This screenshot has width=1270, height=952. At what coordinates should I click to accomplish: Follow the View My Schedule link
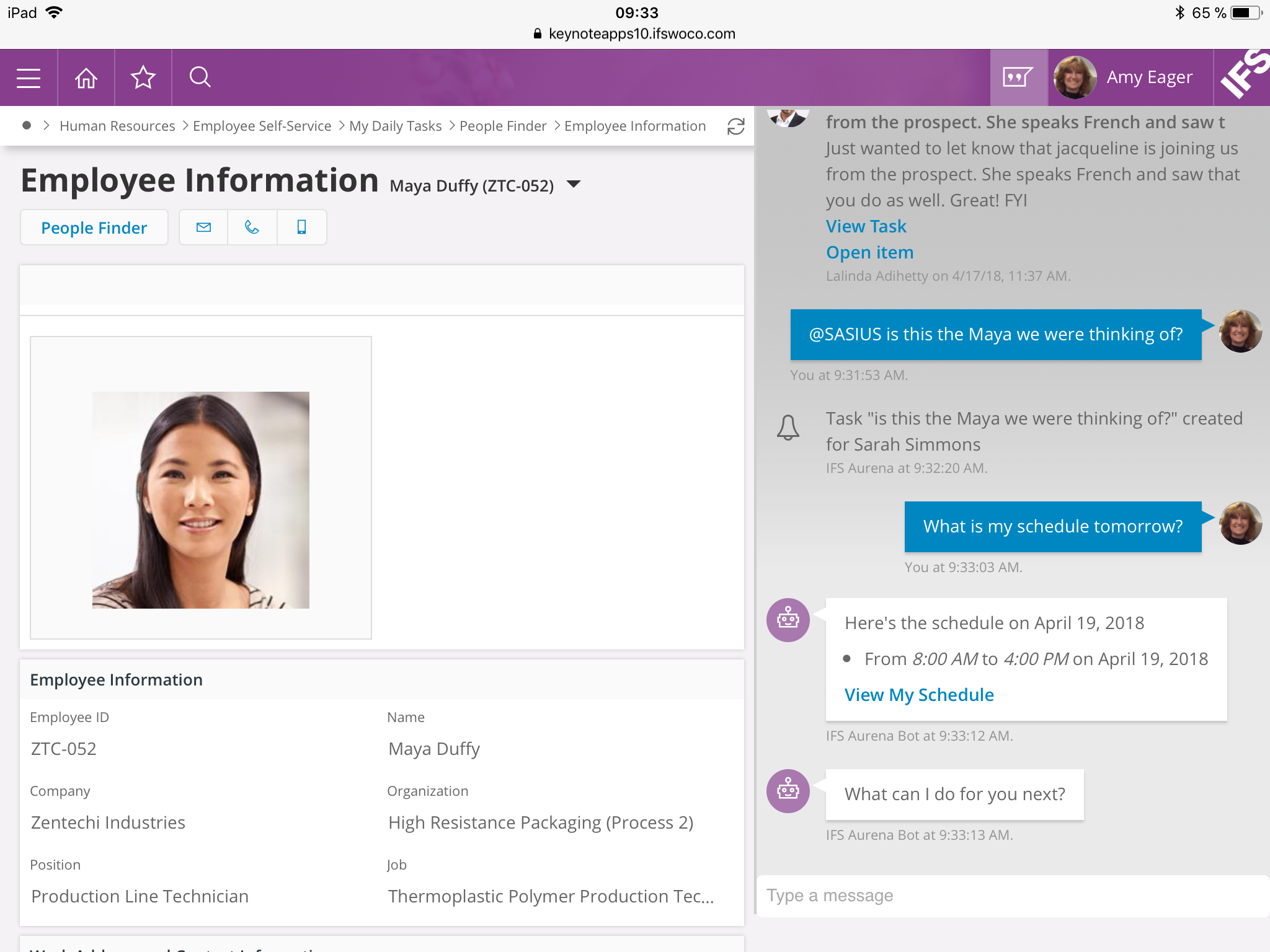[x=918, y=695]
